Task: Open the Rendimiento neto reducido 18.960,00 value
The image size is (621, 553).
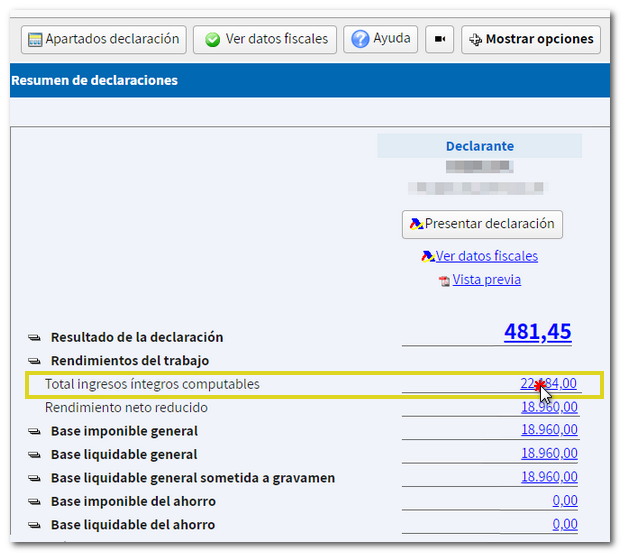Action: pyautogui.click(x=548, y=407)
